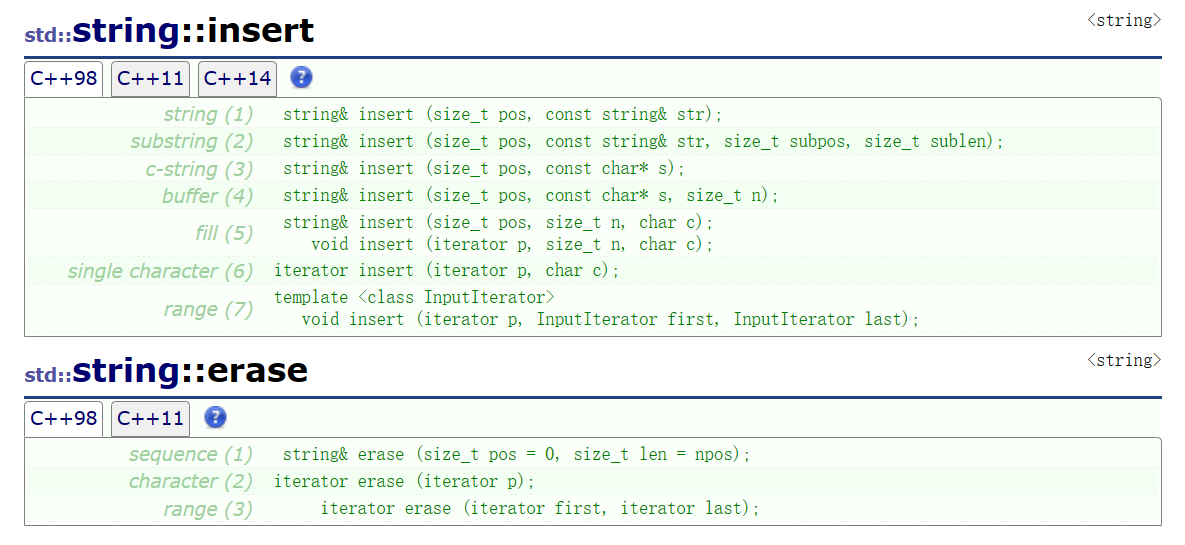Click the substring (2) insert signature row
The width and height of the screenshot is (1185, 545).
(x=642, y=141)
